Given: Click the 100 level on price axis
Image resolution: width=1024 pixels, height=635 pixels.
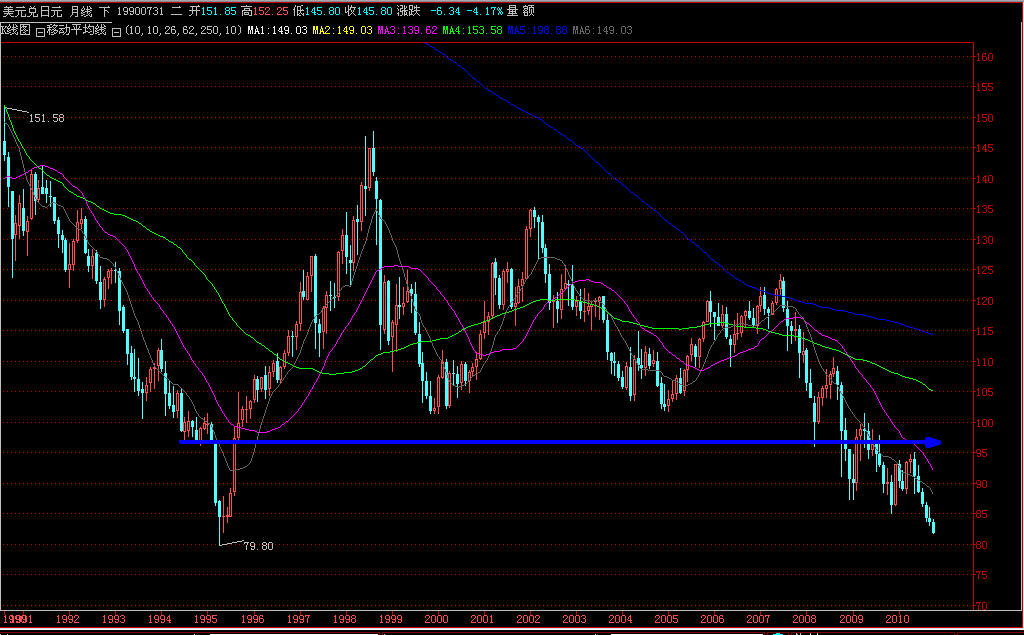Looking at the screenshot, I should pyautogui.click(x=984, y=423).
